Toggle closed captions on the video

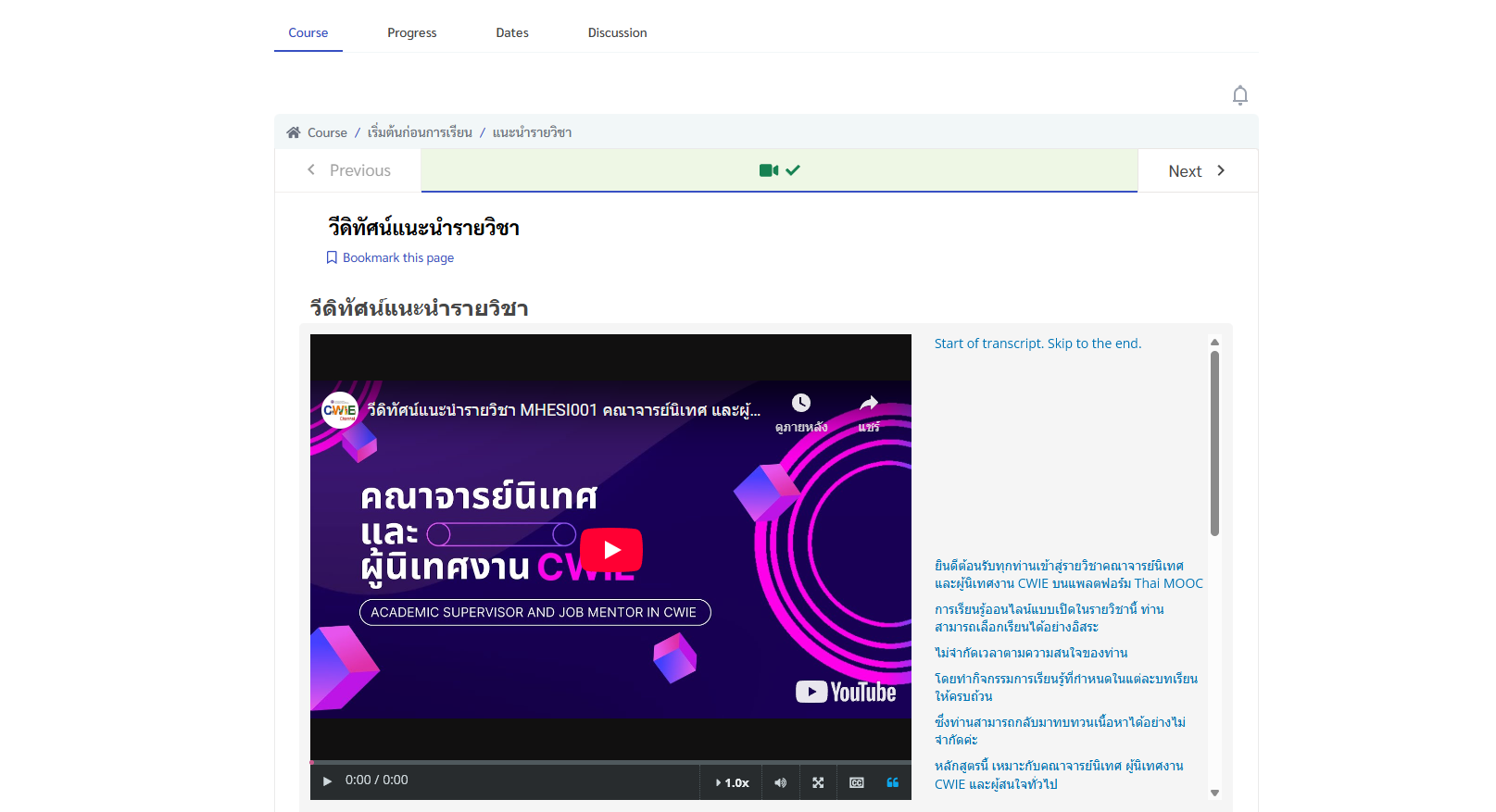(857, 782)
